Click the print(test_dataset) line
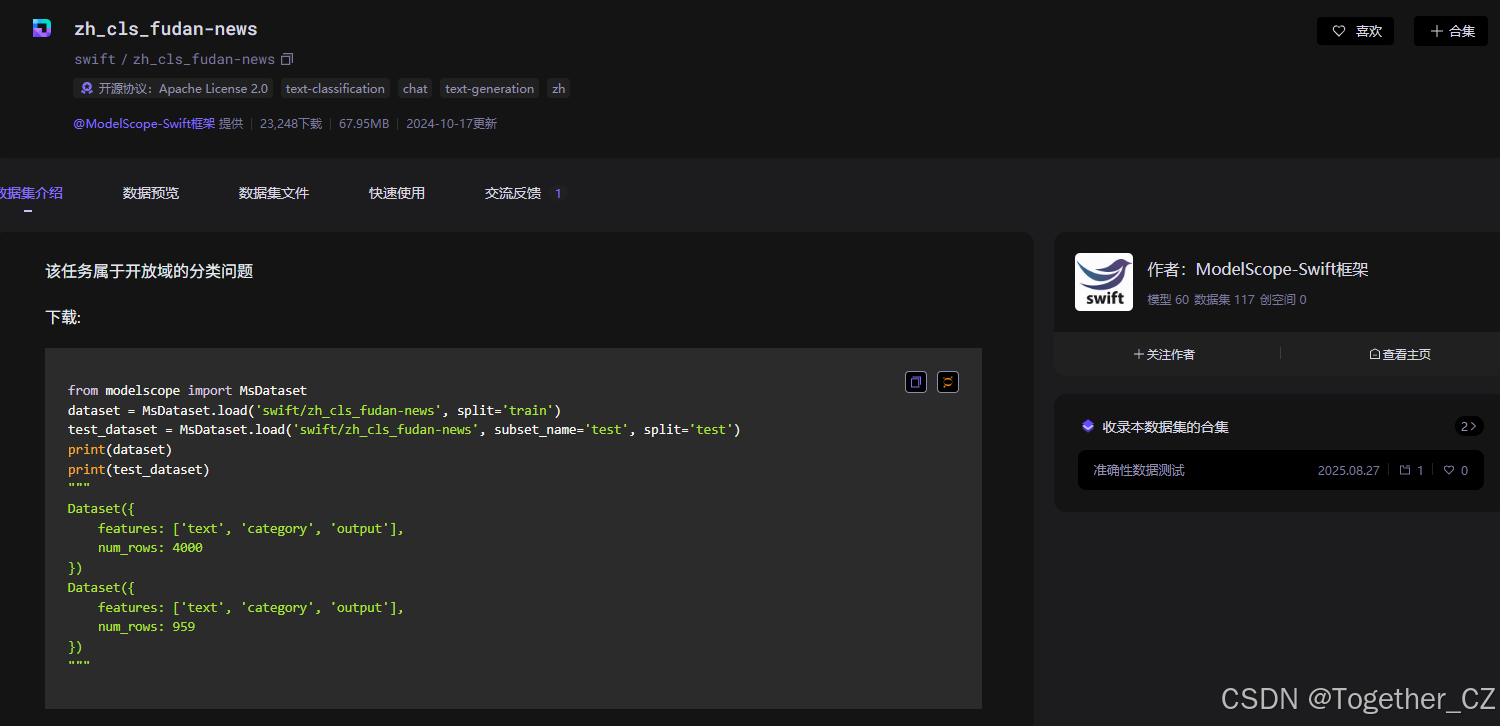The image size is (1500, 726). 139,469
